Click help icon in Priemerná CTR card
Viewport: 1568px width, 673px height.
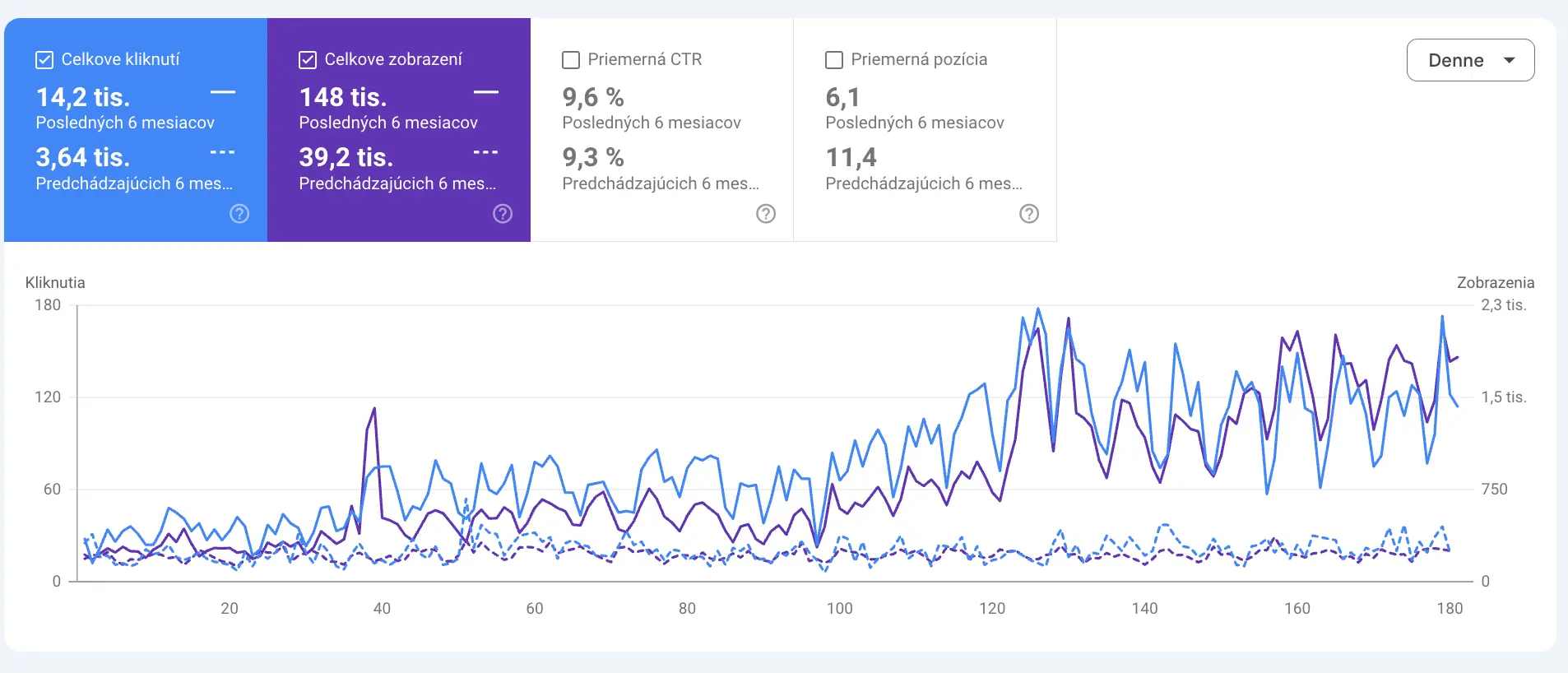pos(766,214)
